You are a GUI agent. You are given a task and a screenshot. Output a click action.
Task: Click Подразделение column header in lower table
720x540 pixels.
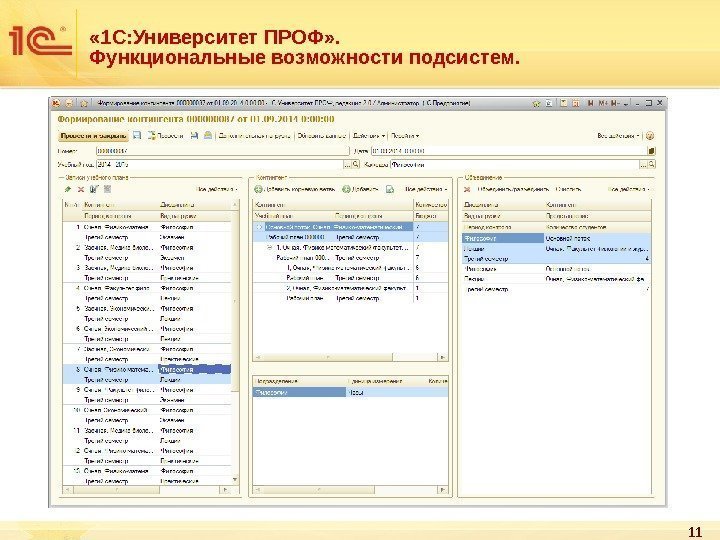(299, 381)
